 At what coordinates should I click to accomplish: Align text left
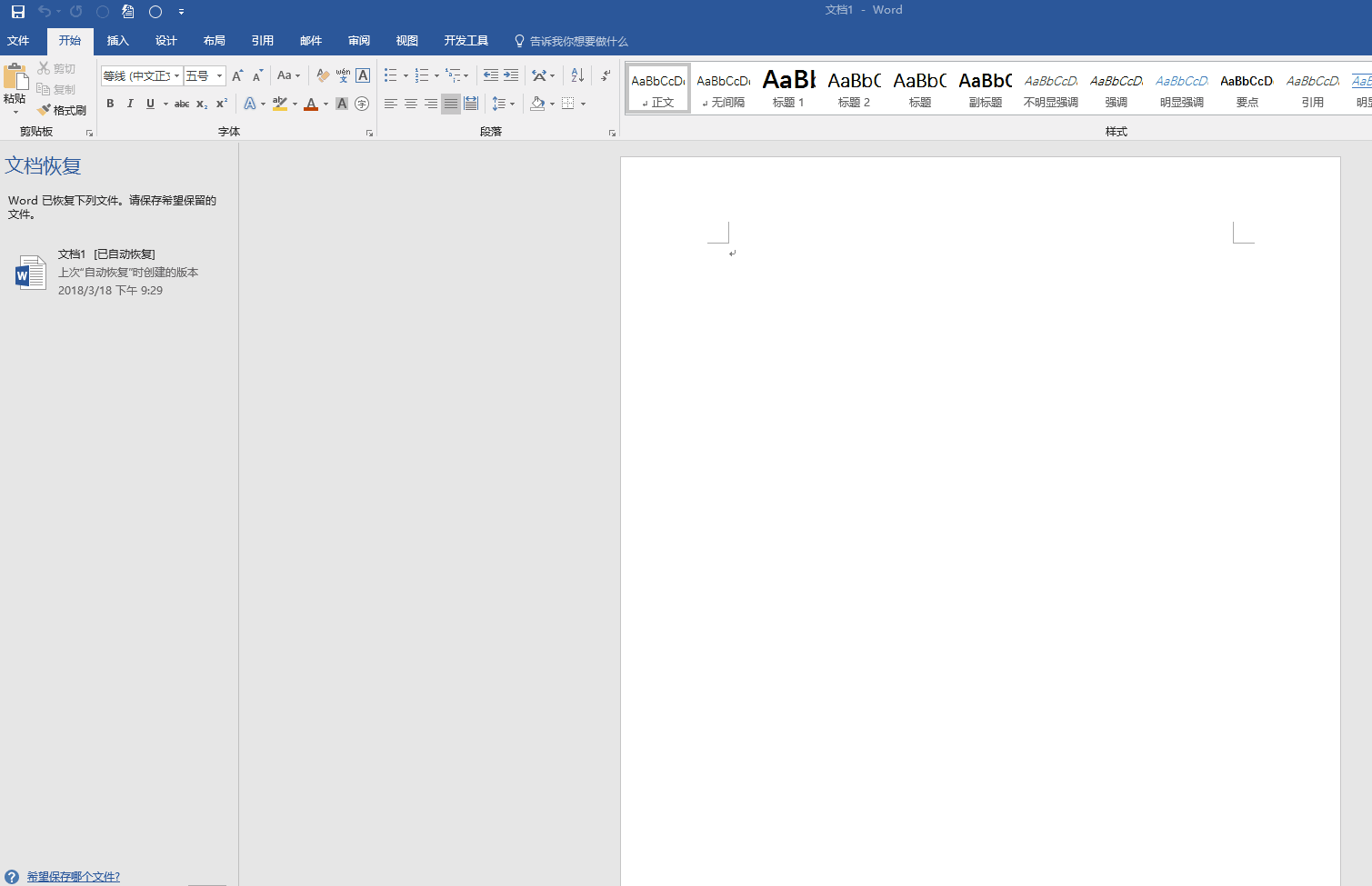coord(391,104)
